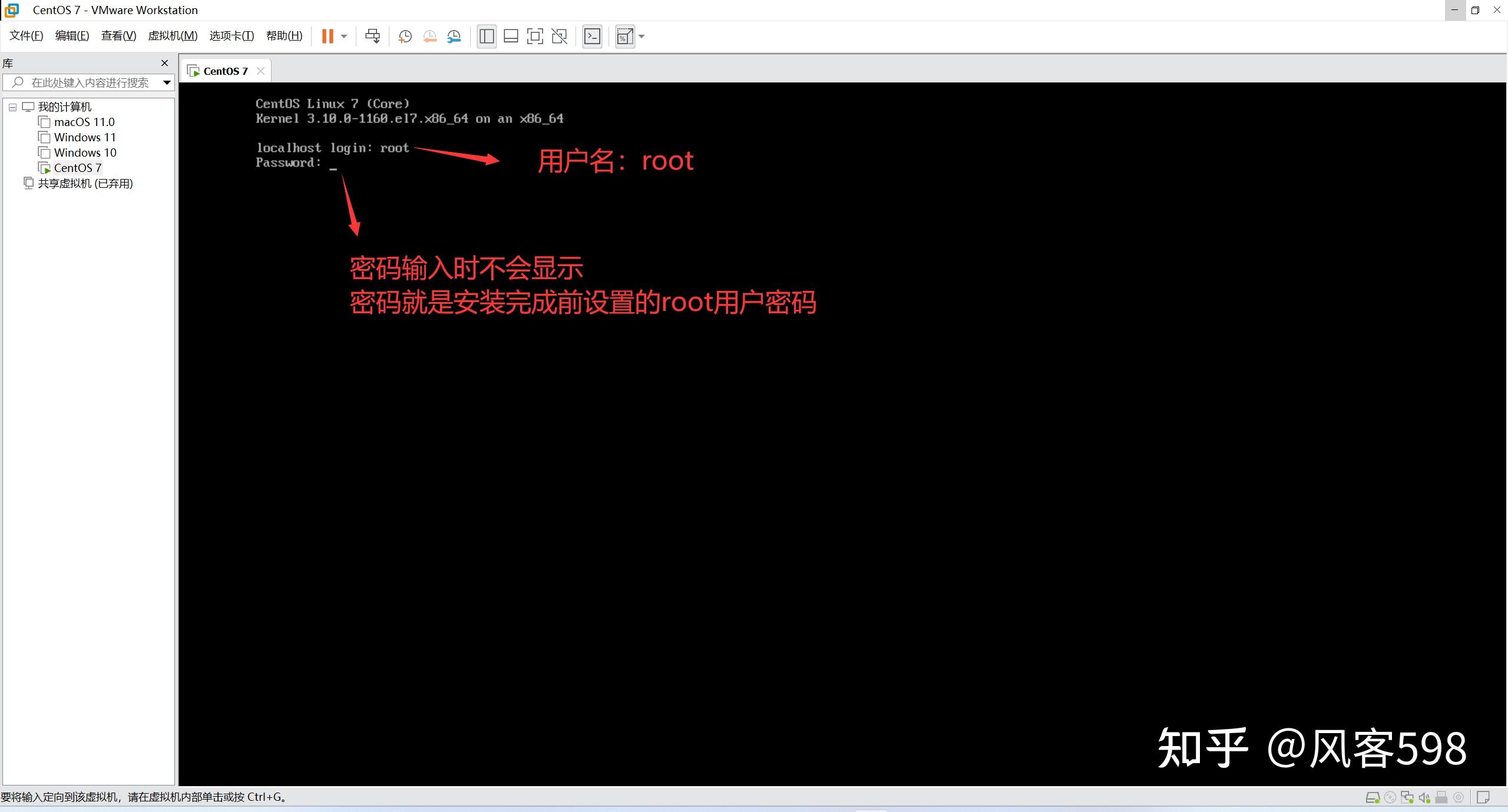Toggle the thumbnail bar view
Viewport: 1508px width, 812px height.
511,37
